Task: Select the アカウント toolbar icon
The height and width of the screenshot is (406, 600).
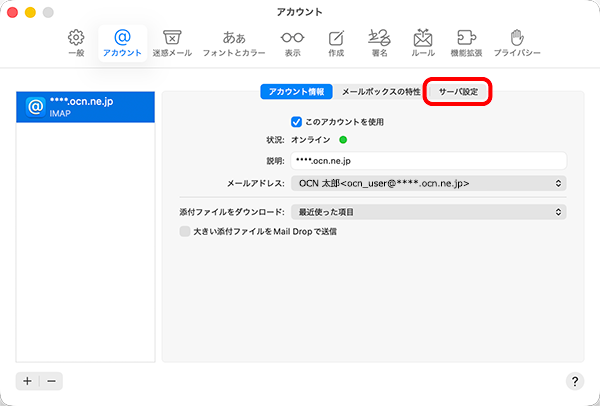Action: [123, 41]
